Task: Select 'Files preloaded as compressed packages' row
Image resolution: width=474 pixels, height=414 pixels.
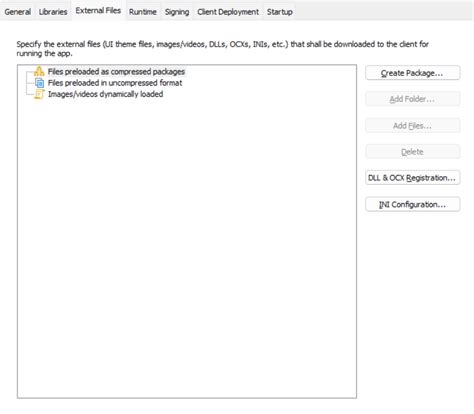Action: (x=116, y=71)
